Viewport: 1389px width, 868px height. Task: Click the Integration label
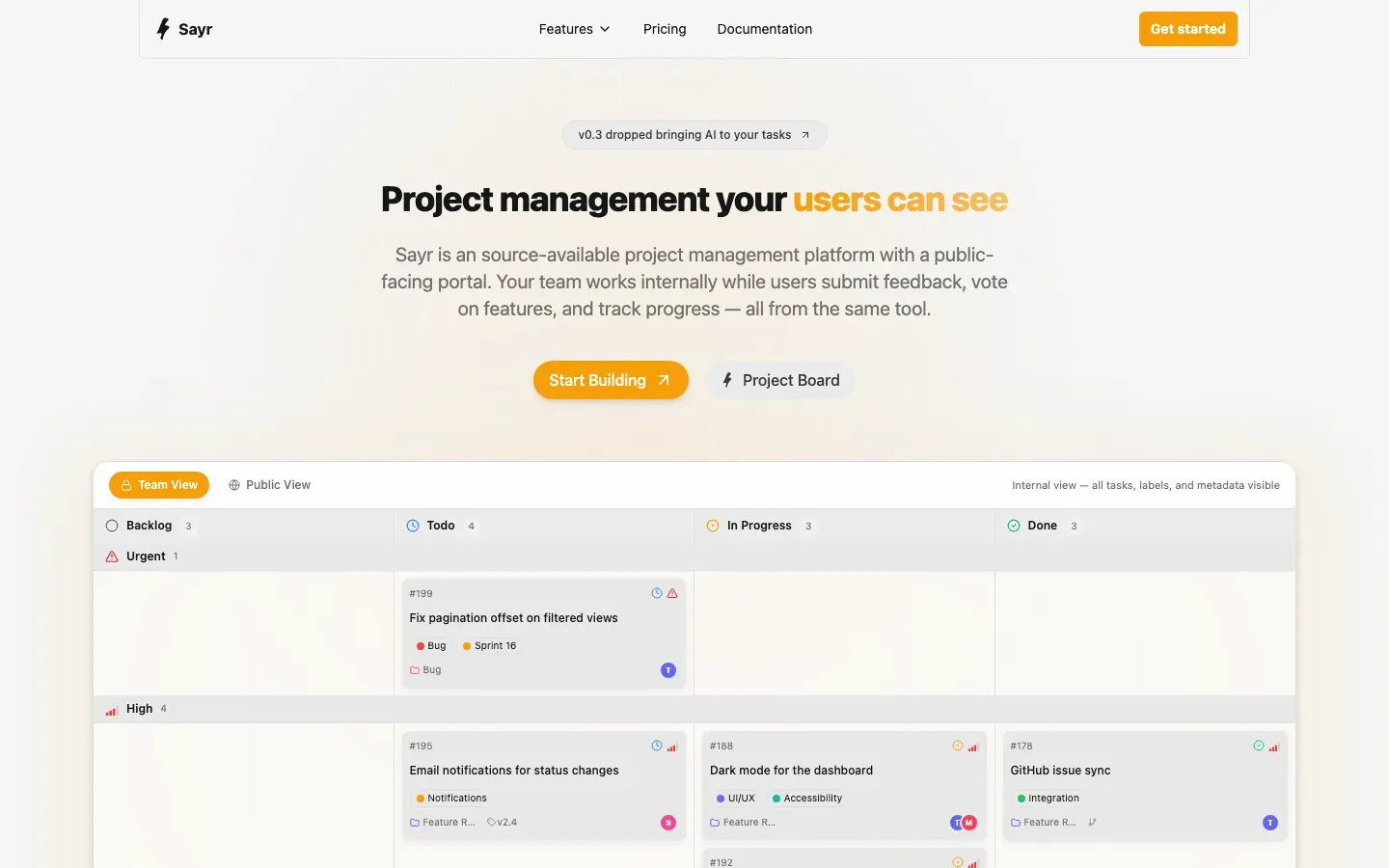pyautogui.click(x=1049, y=799)
